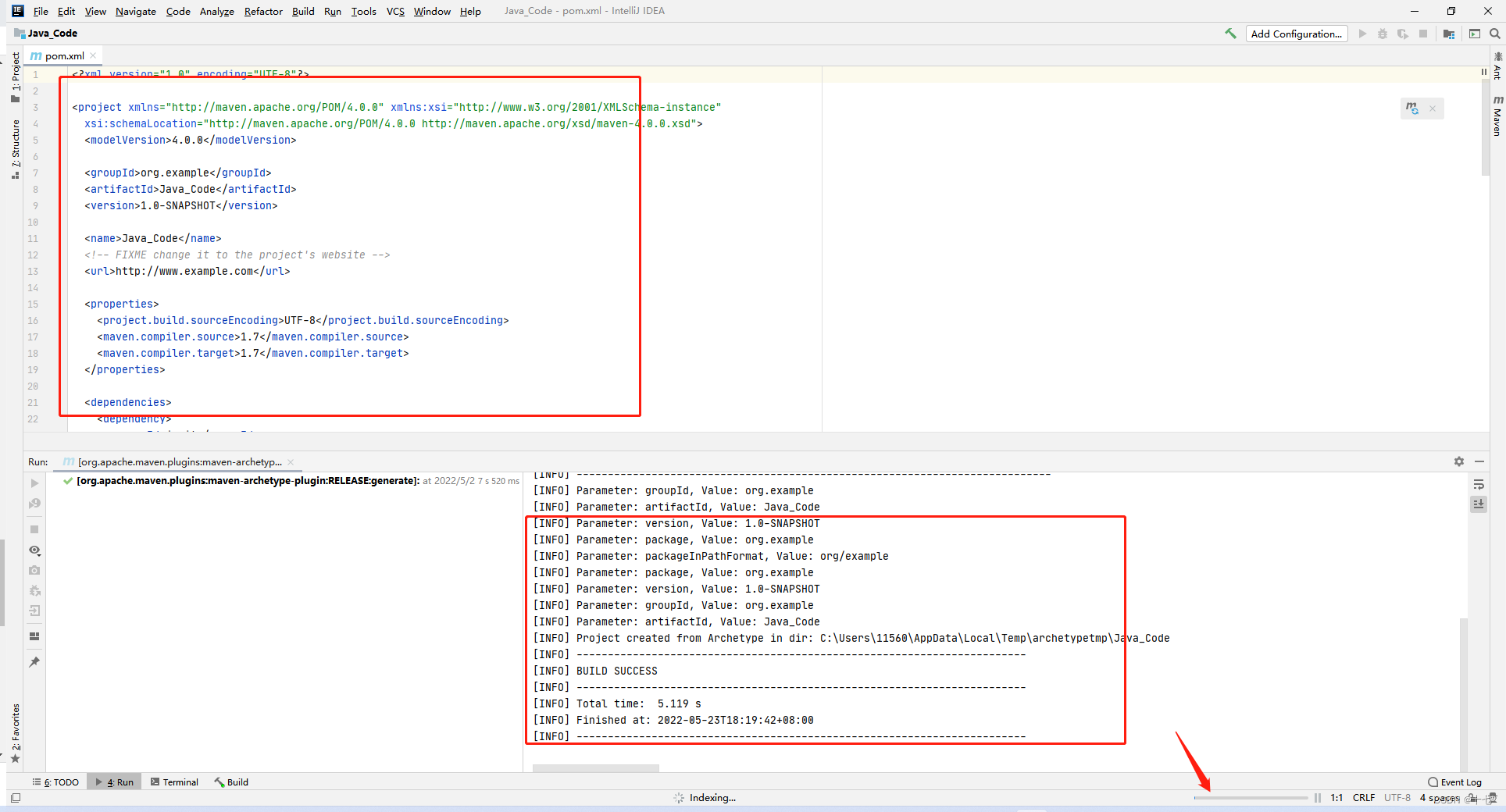Open Run panel settings gear
This screenshot has height=812, width=1506.
[1458, 461]
